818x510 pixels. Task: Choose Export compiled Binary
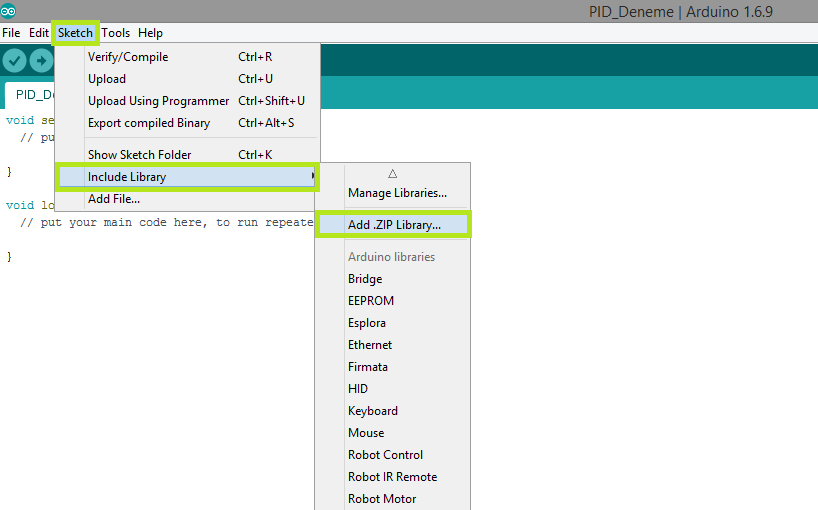[188, 123]
